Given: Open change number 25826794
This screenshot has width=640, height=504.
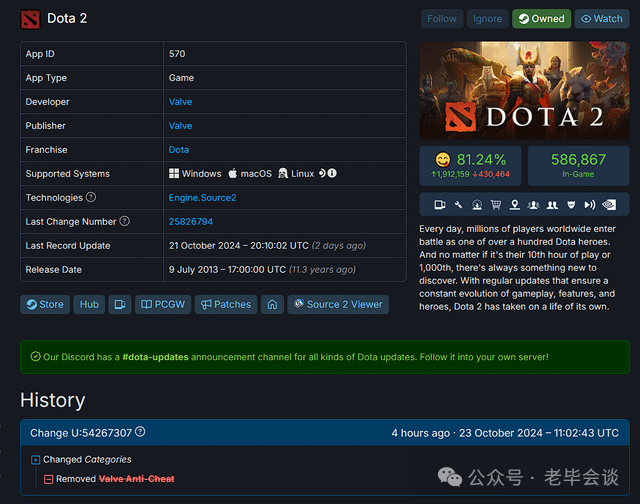Looking at the screenshot, I should [191, 222].
